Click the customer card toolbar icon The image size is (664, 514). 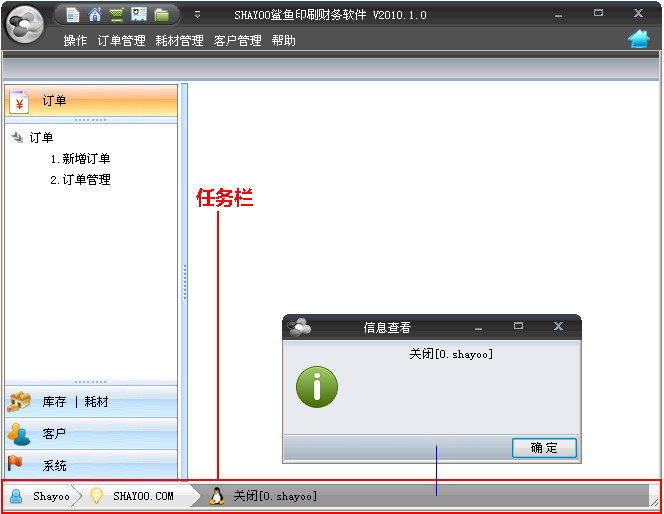point(138,14)
